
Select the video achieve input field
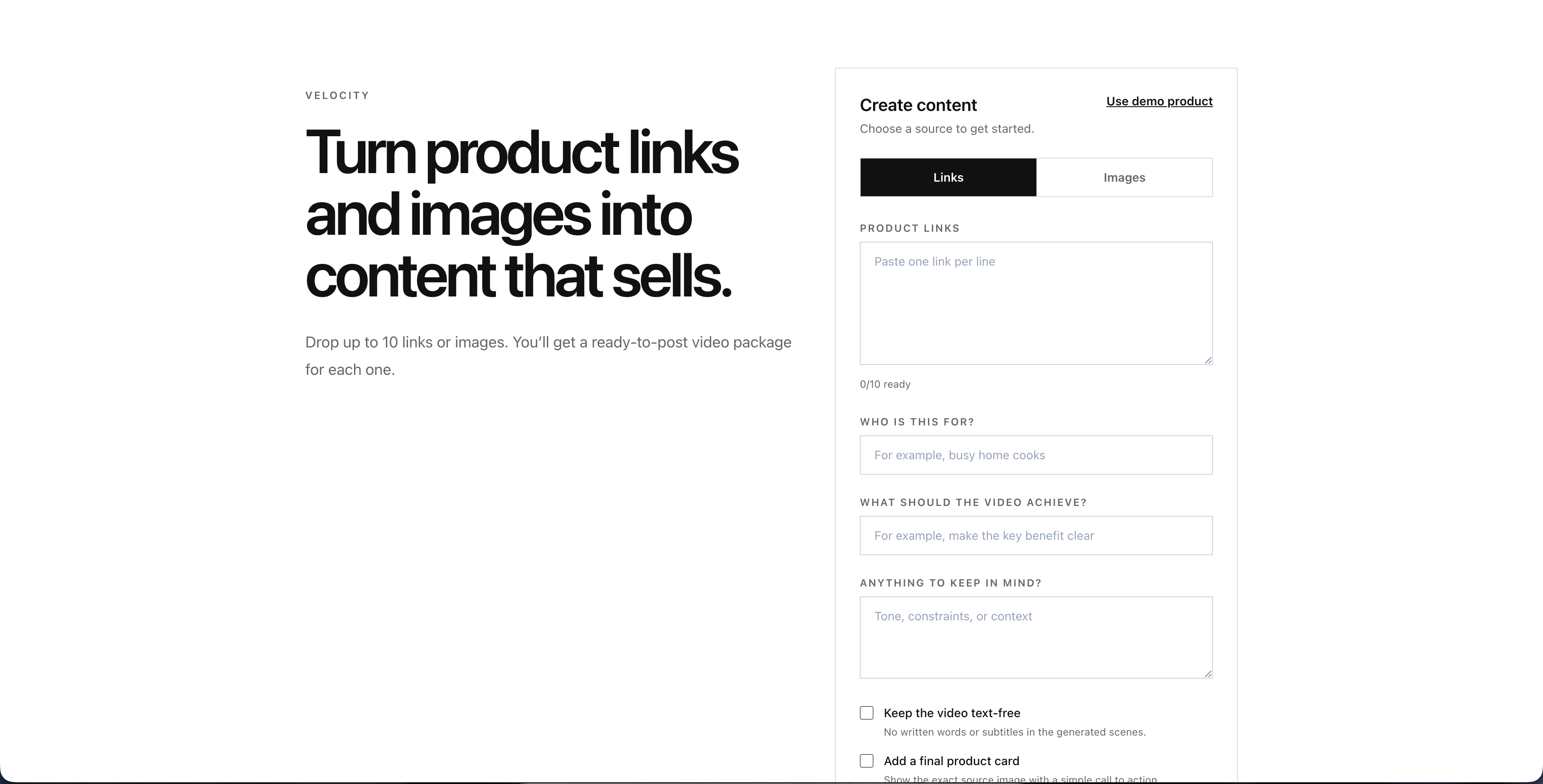[x=1036, y=536]
